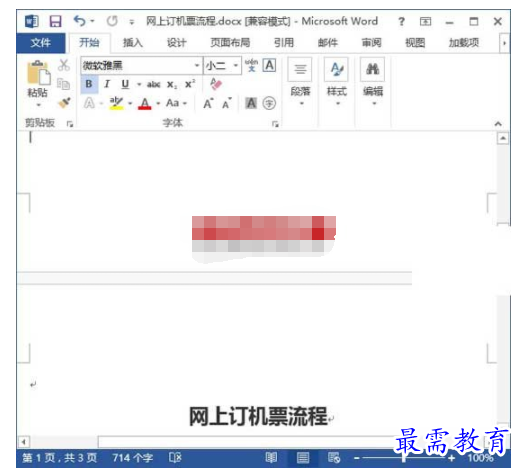Open the 加载项 tab
The width and height of the screenshot is (517, 472).
[464, 43]
